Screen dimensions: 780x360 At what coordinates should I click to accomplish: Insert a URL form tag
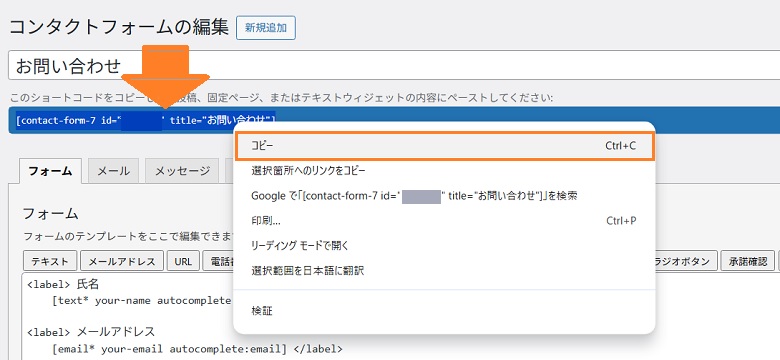point(183,261)
